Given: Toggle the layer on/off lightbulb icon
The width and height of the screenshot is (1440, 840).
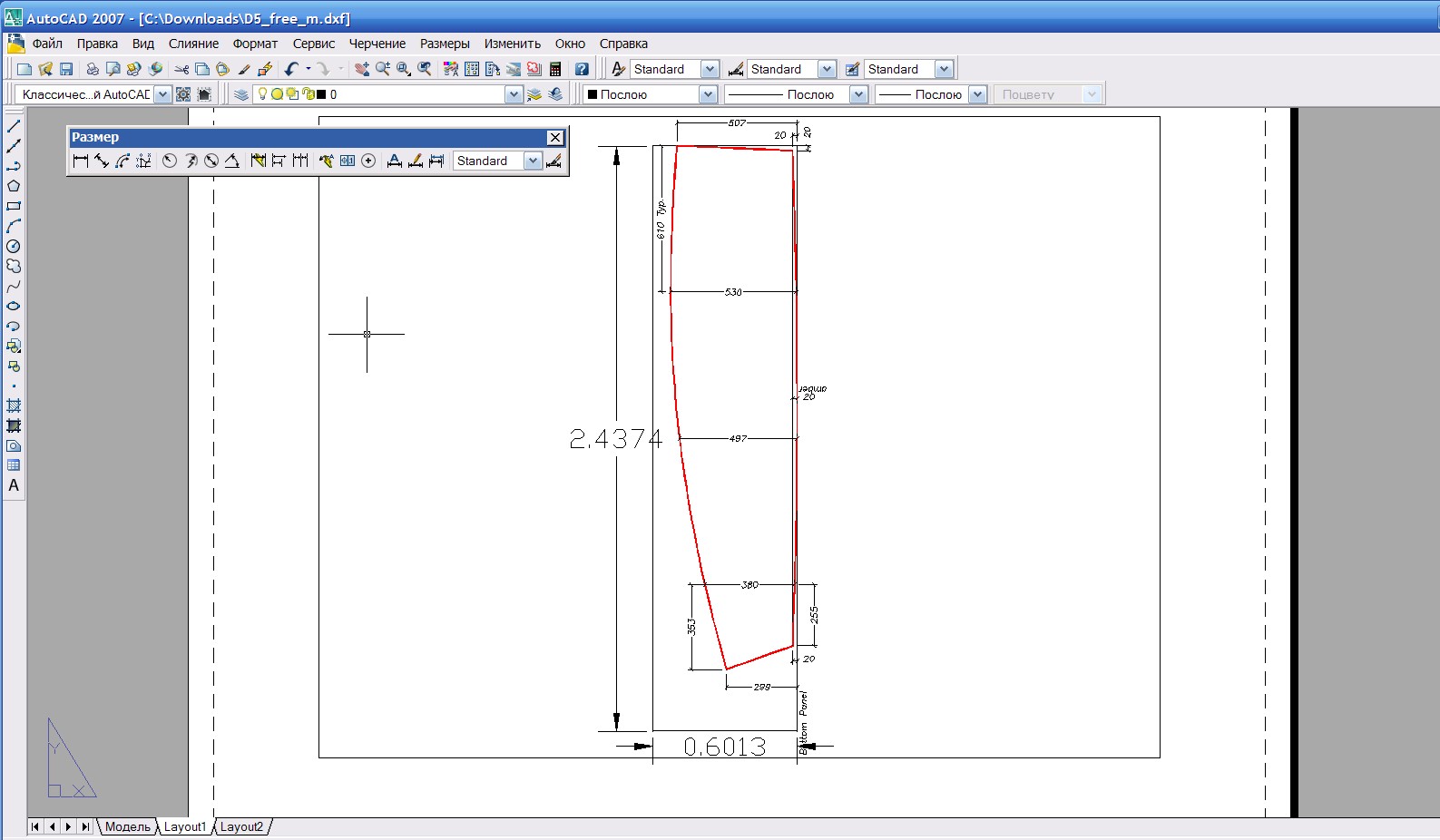Looking at the screenshot, I should pos(262,94).
